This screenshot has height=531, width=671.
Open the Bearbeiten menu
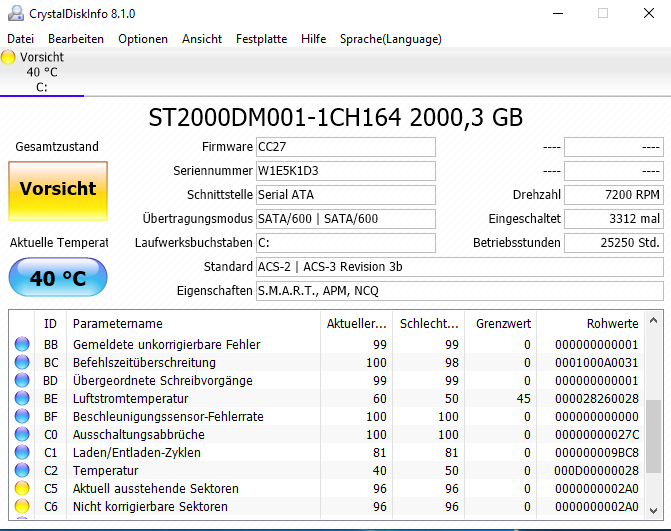tap(76, 39)
